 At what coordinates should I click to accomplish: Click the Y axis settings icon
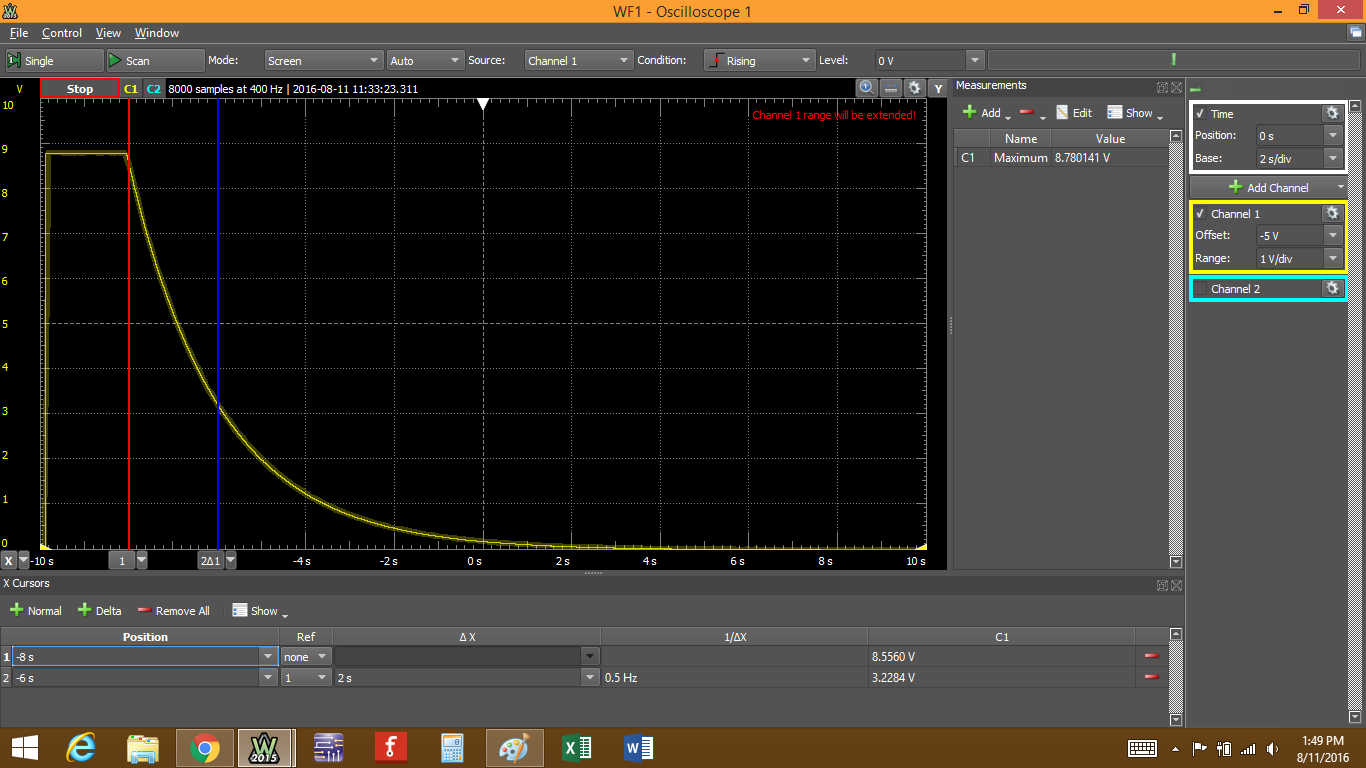938,87
